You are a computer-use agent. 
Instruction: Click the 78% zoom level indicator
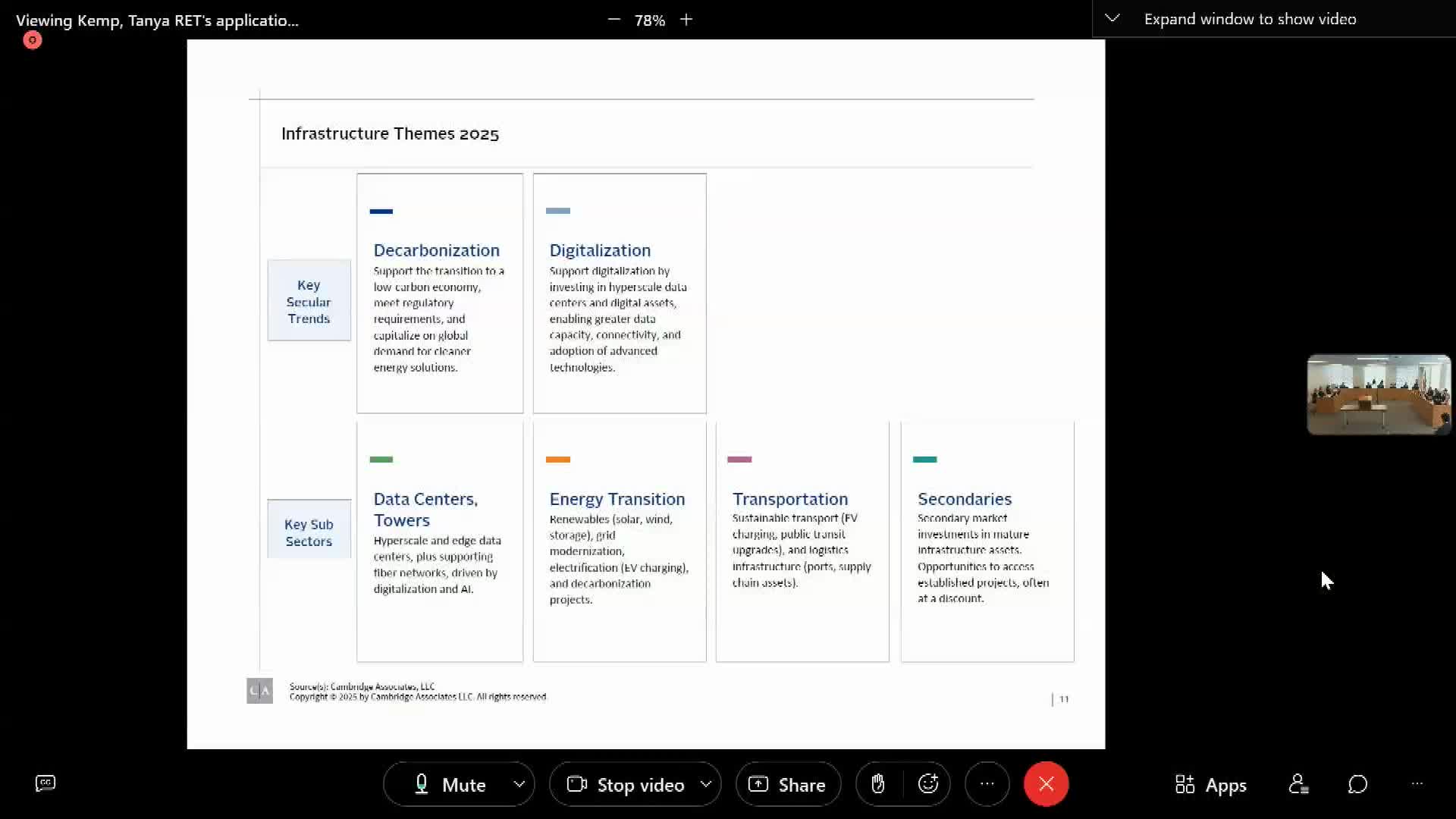[x=650, y=20]
